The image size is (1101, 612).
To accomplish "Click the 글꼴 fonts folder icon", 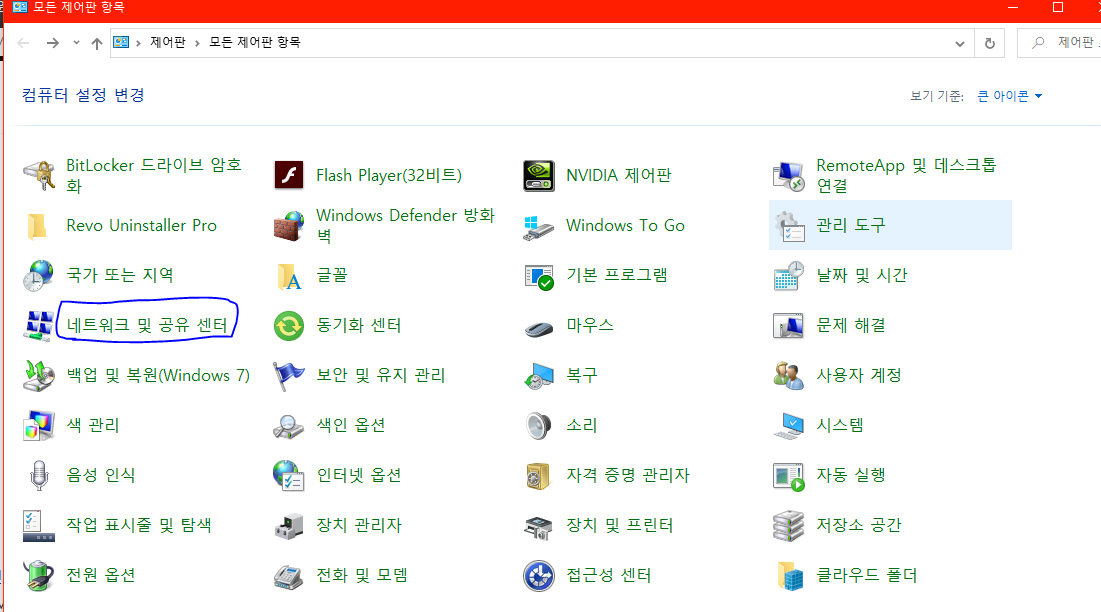I will (x=289, y=277).
